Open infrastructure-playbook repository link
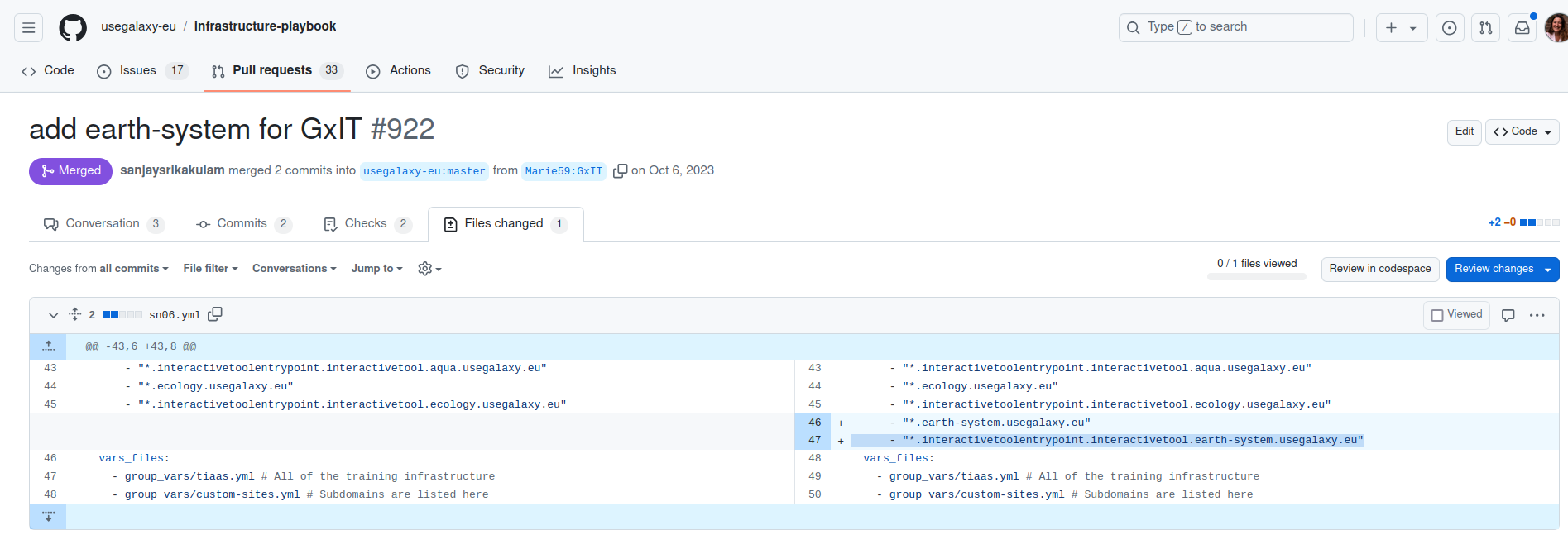Viewport: 1568px width, 535px height. (x=265, y=26)
